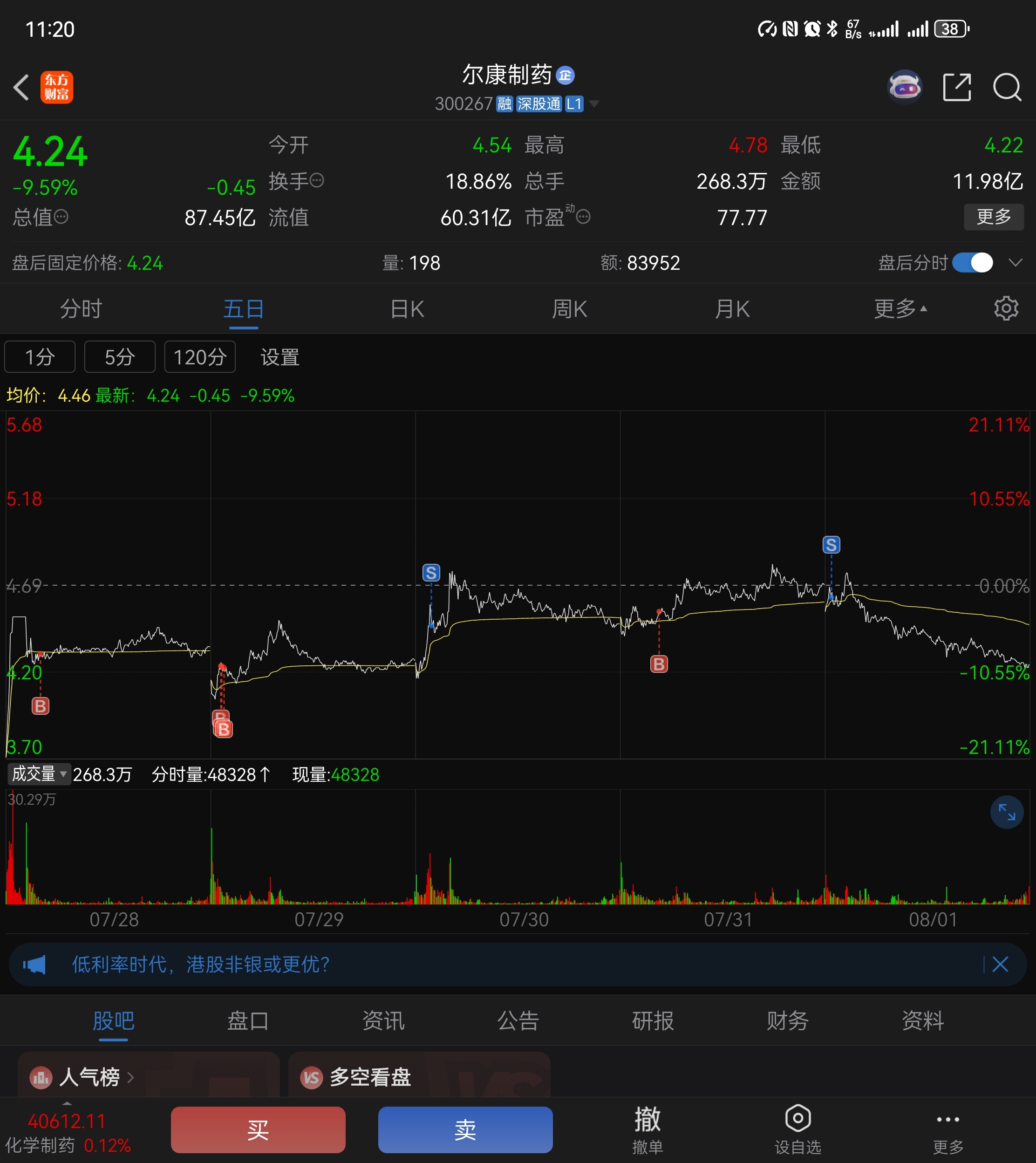
Task: Open interval 设置 link
Action: click(x=279, y=357)
